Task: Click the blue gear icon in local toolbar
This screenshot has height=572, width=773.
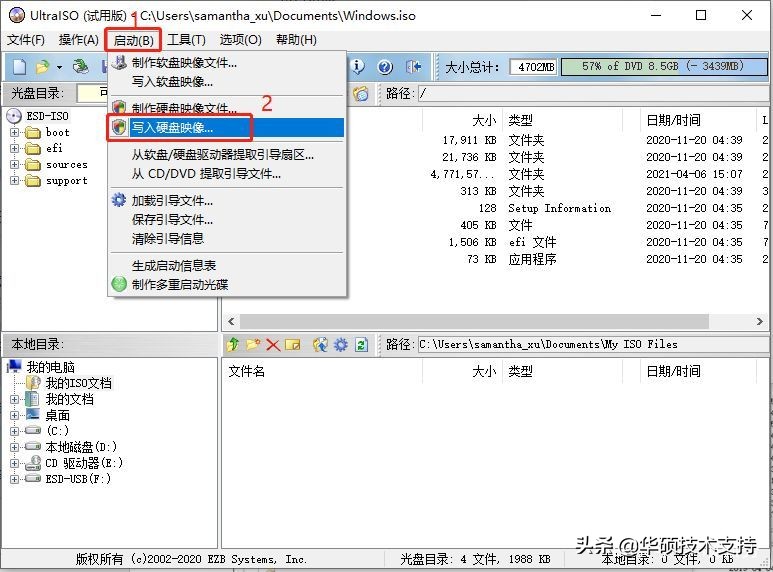Action: point(341,344)
